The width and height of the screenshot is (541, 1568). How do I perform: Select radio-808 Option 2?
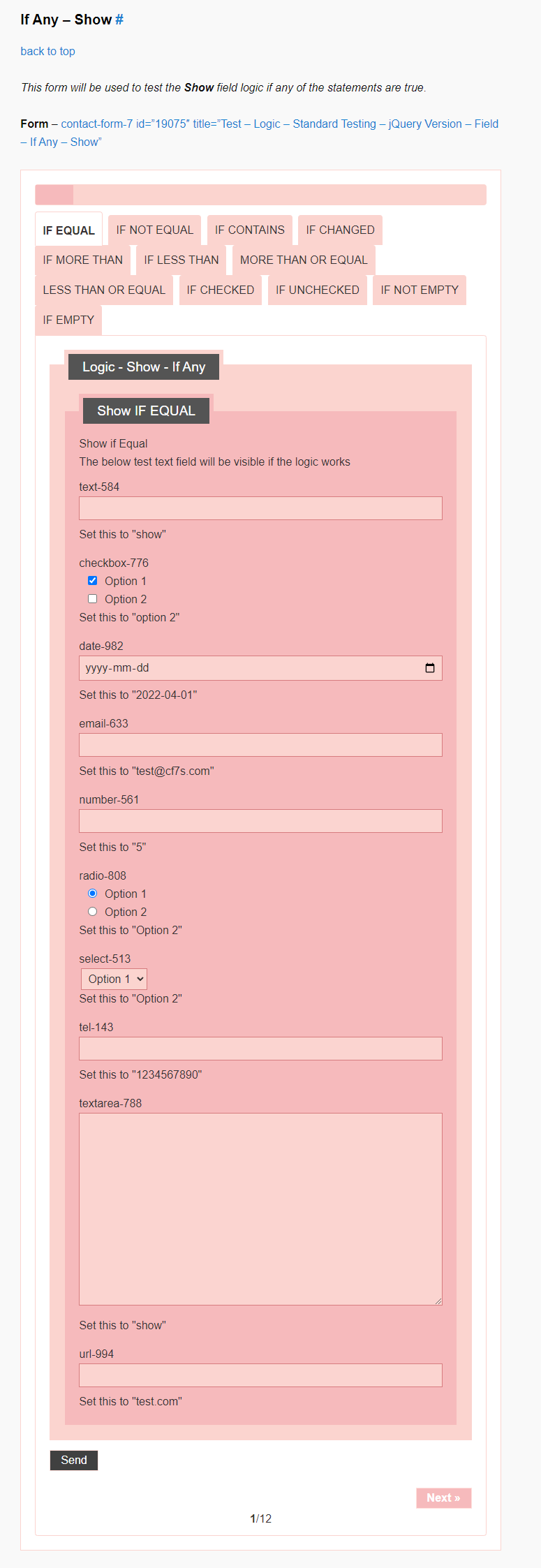tap(93, 912)
